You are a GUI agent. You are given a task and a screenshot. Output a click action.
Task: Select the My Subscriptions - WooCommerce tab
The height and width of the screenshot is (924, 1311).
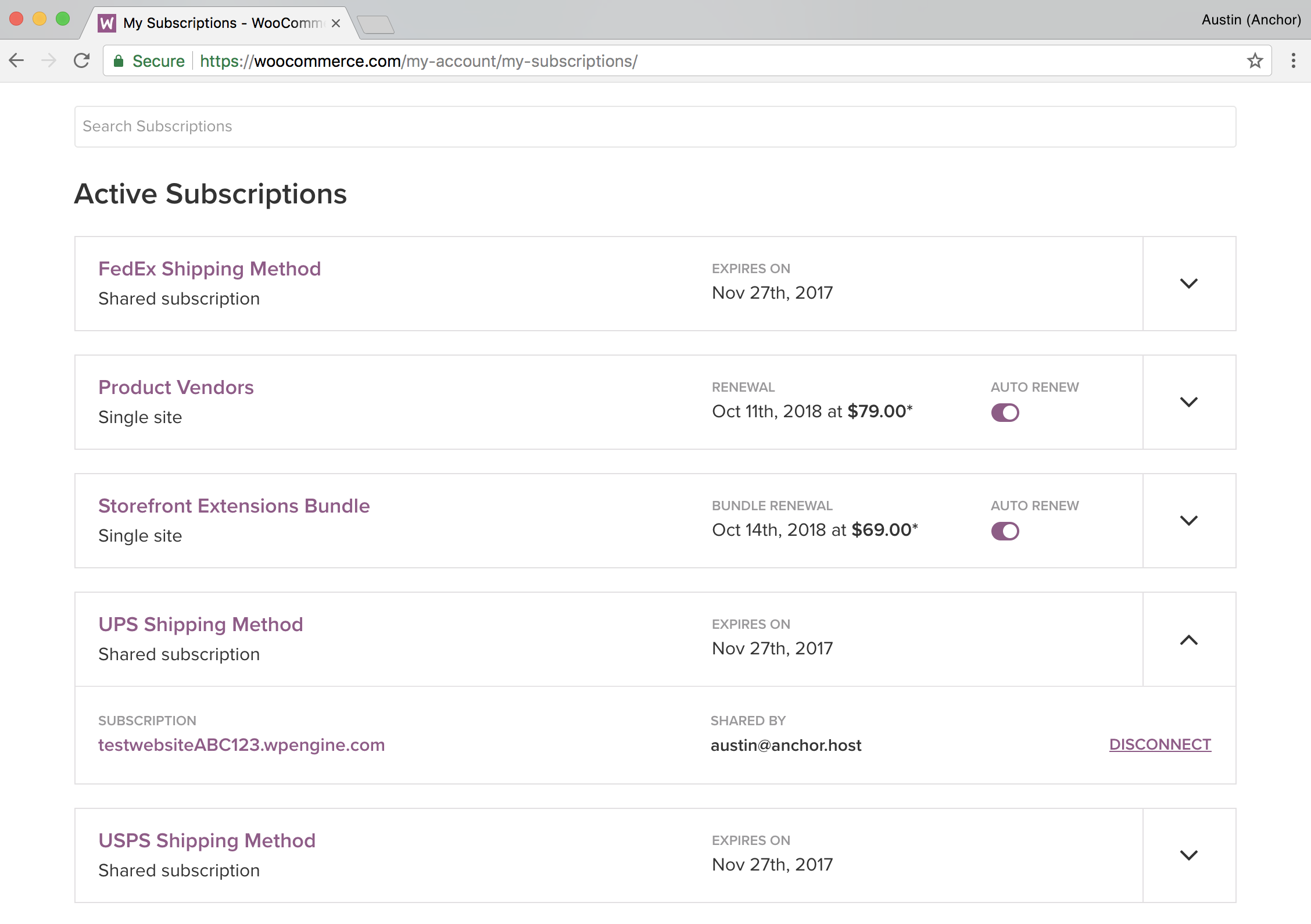point(221,23)
